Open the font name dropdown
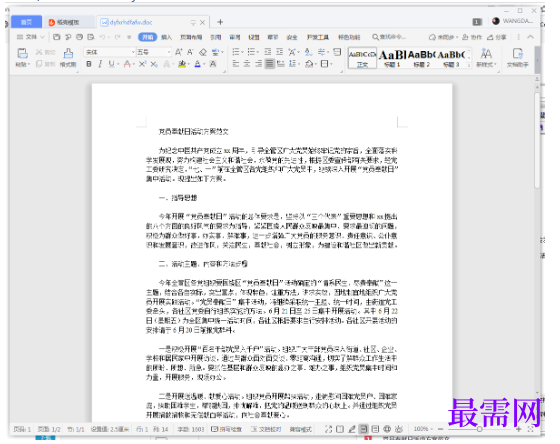 [110, 52]
